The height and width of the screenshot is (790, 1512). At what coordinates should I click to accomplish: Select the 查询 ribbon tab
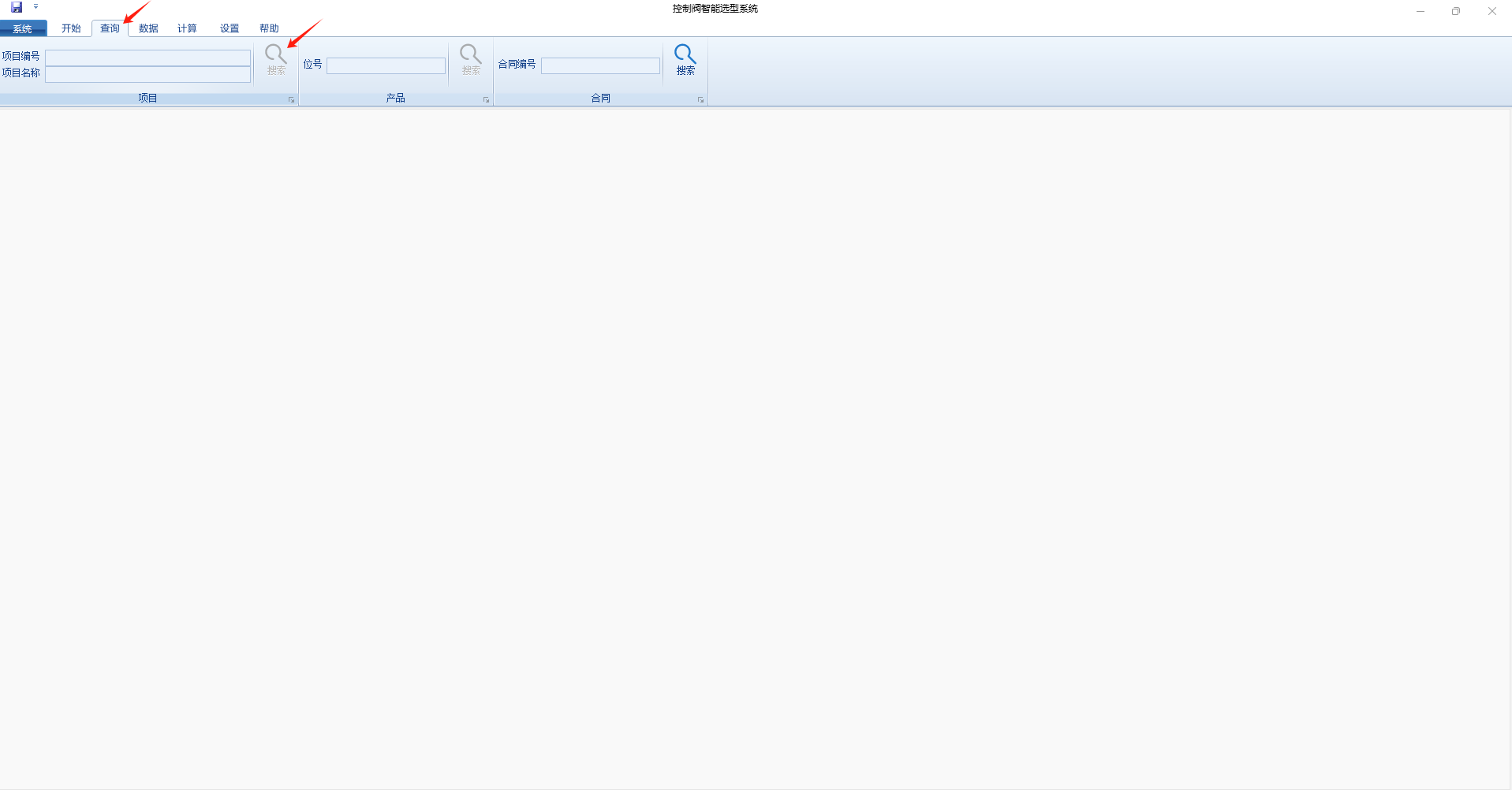click(110, 28)
